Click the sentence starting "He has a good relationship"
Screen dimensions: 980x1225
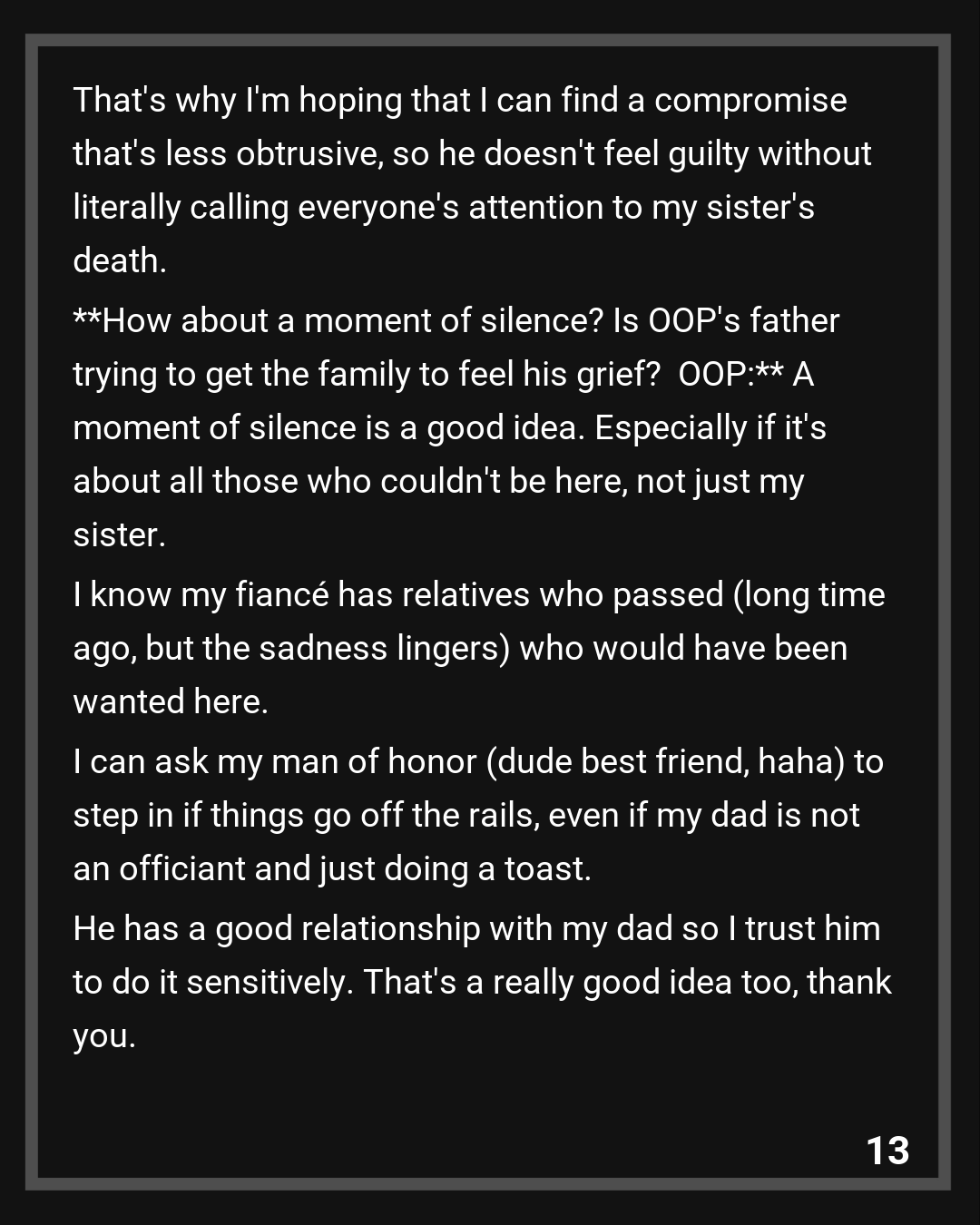(476, 929)
